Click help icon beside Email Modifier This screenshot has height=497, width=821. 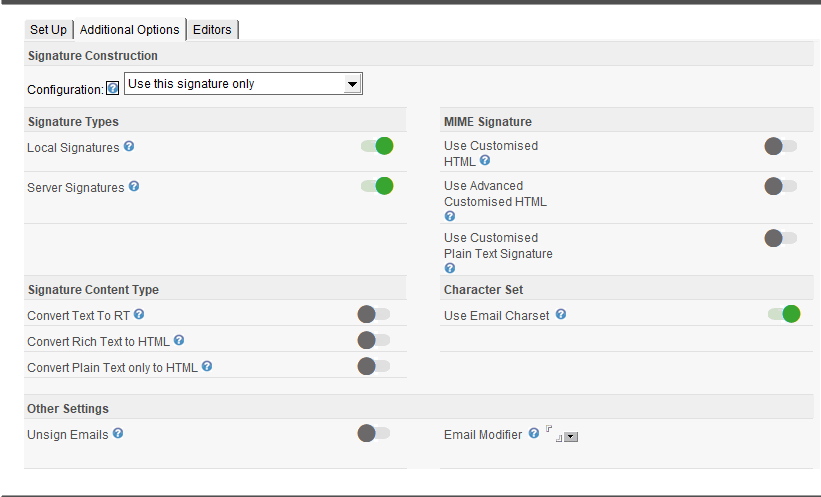534,434
